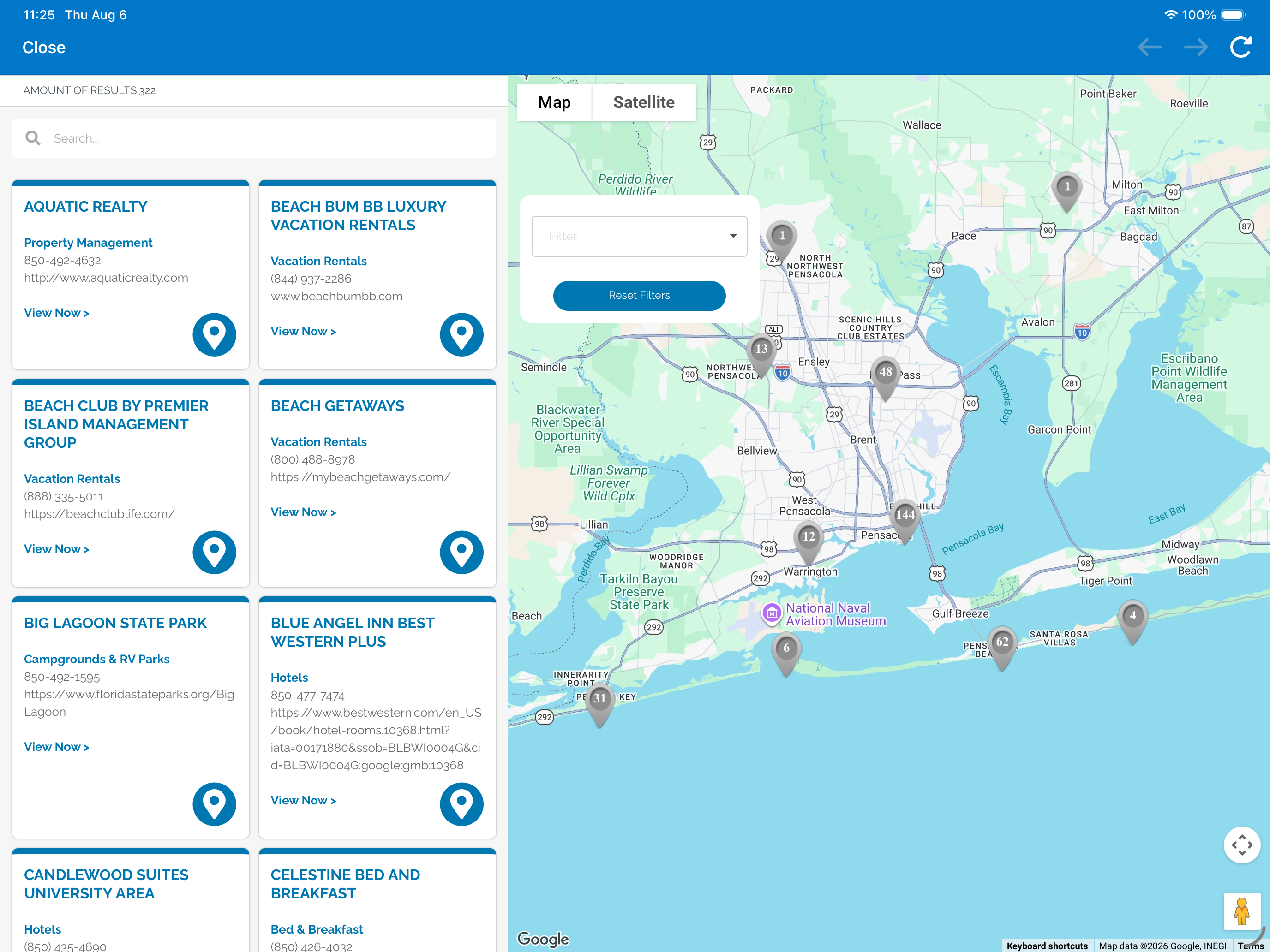Open View Now for Beach Bum BB
This screenshot has width=1270, height=952.
click(303, 331)
